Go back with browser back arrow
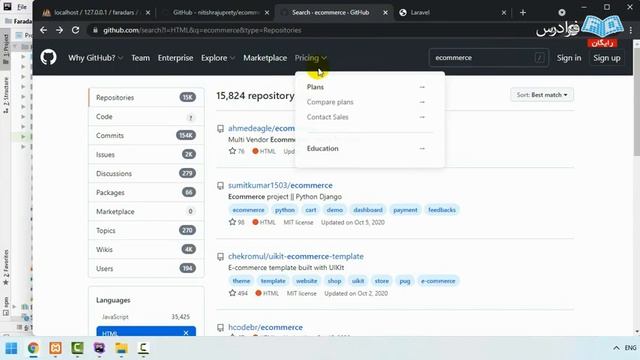Viewport: 640px width, 360px height. 44,30
